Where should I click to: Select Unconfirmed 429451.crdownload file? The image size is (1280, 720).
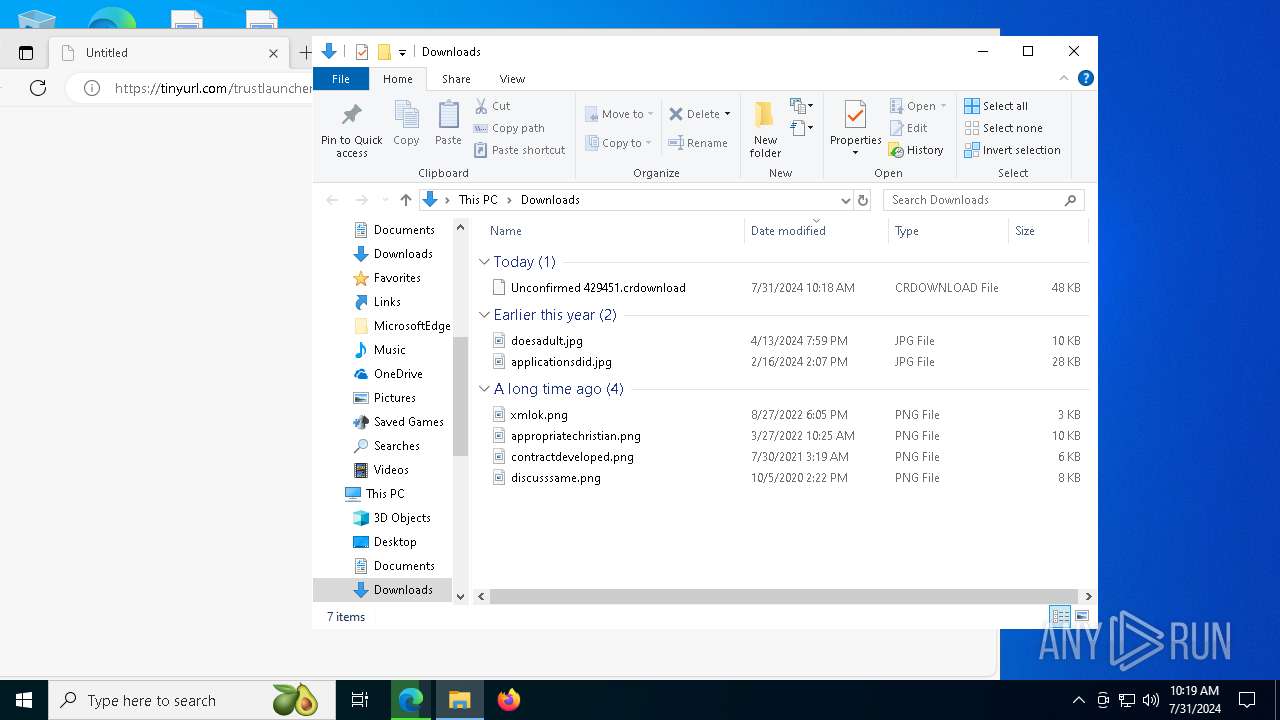[598, 288]
